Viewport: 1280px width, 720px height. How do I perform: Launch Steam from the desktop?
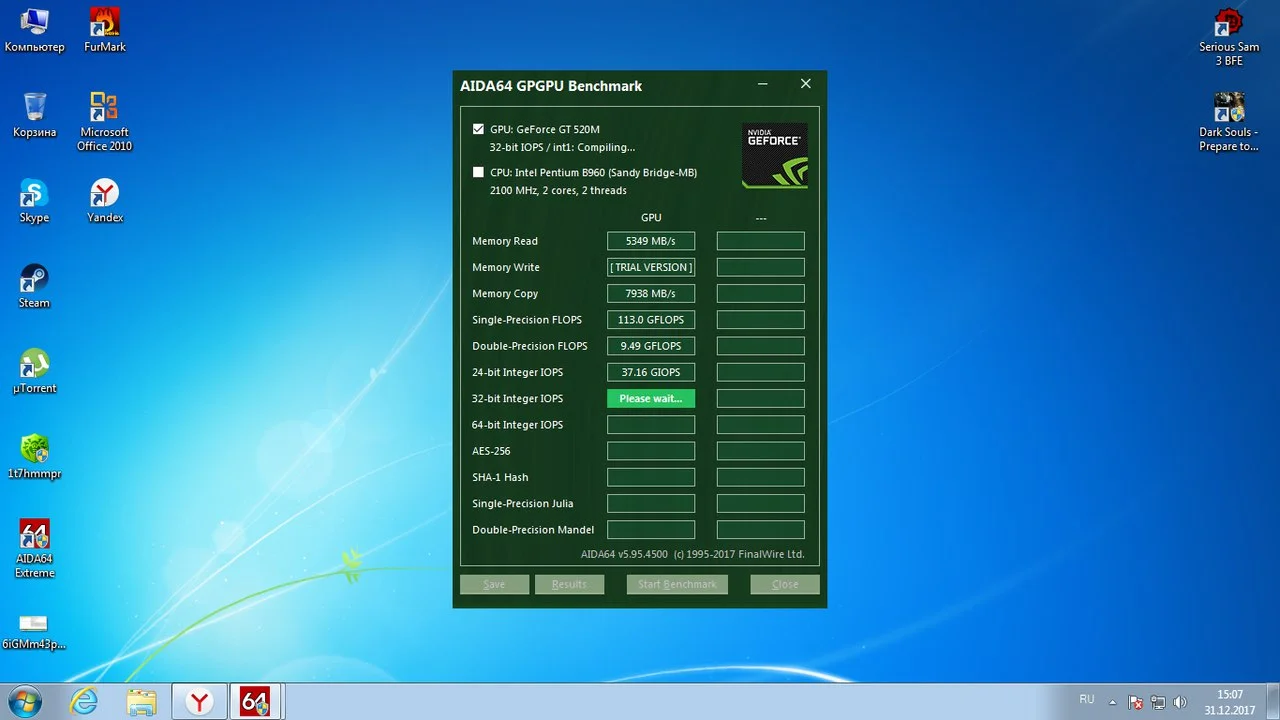click(34, 279)
